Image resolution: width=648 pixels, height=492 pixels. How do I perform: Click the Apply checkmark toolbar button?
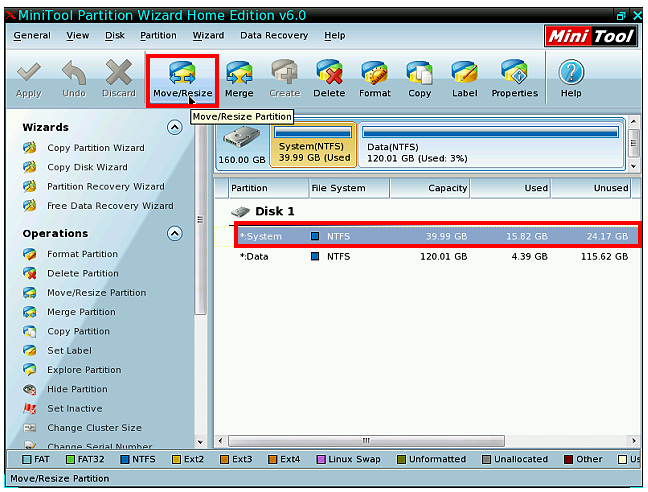coord(29,79)
